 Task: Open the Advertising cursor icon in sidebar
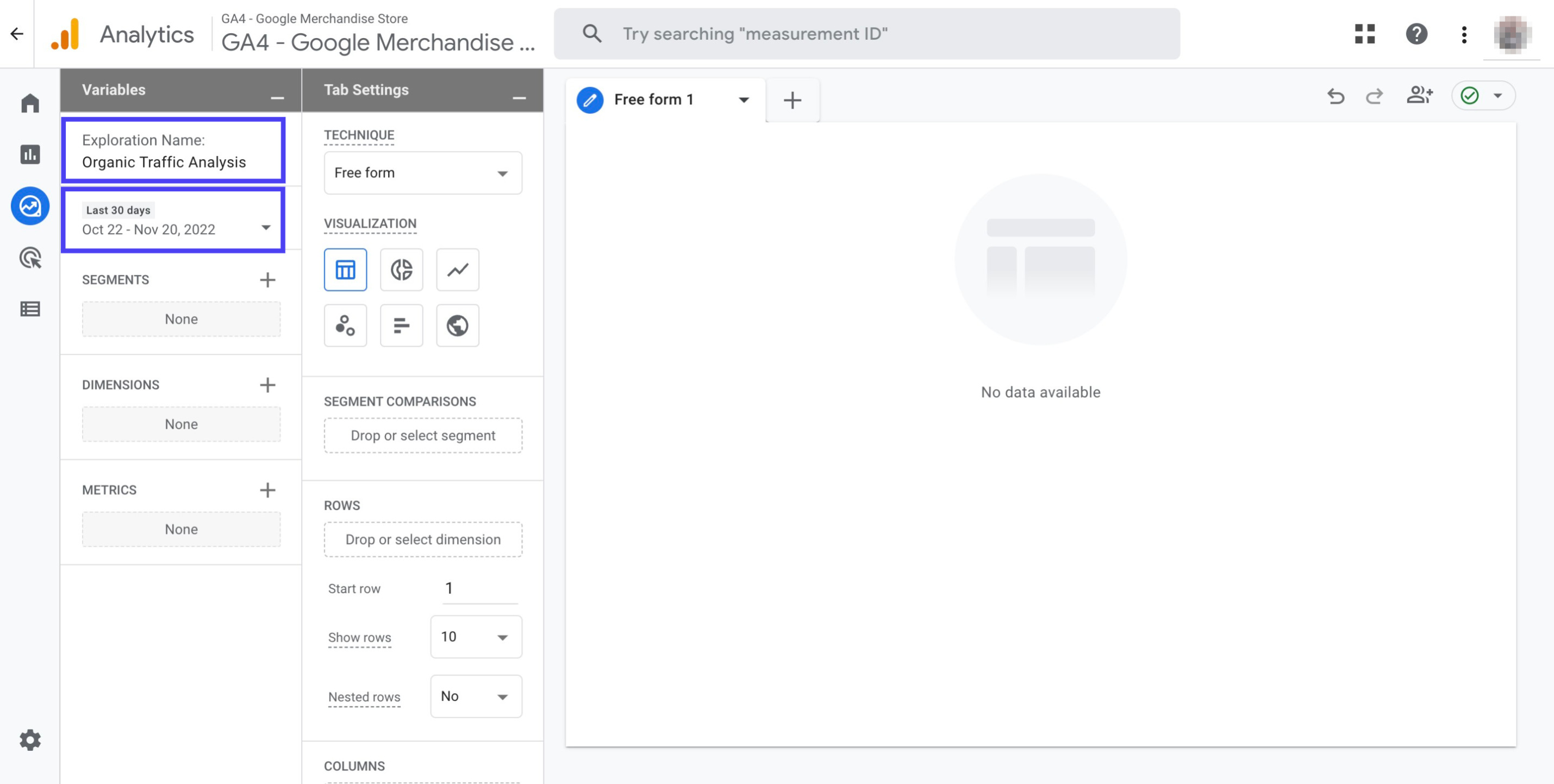pos(30,258)
